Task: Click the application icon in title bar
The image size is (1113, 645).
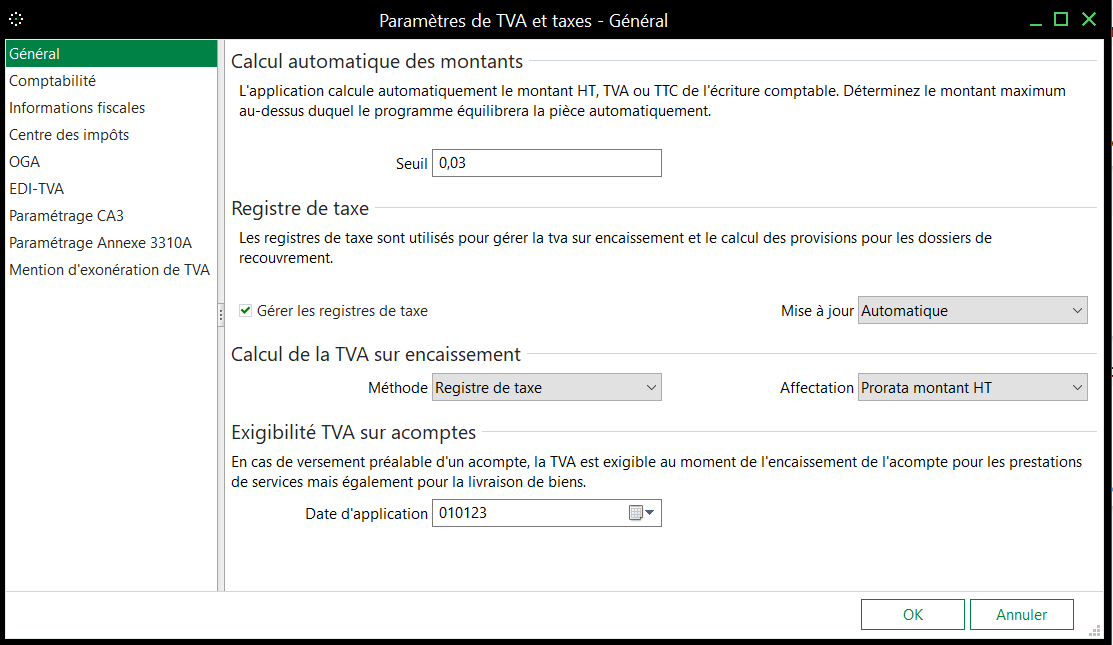Action: tap(16, 19)
